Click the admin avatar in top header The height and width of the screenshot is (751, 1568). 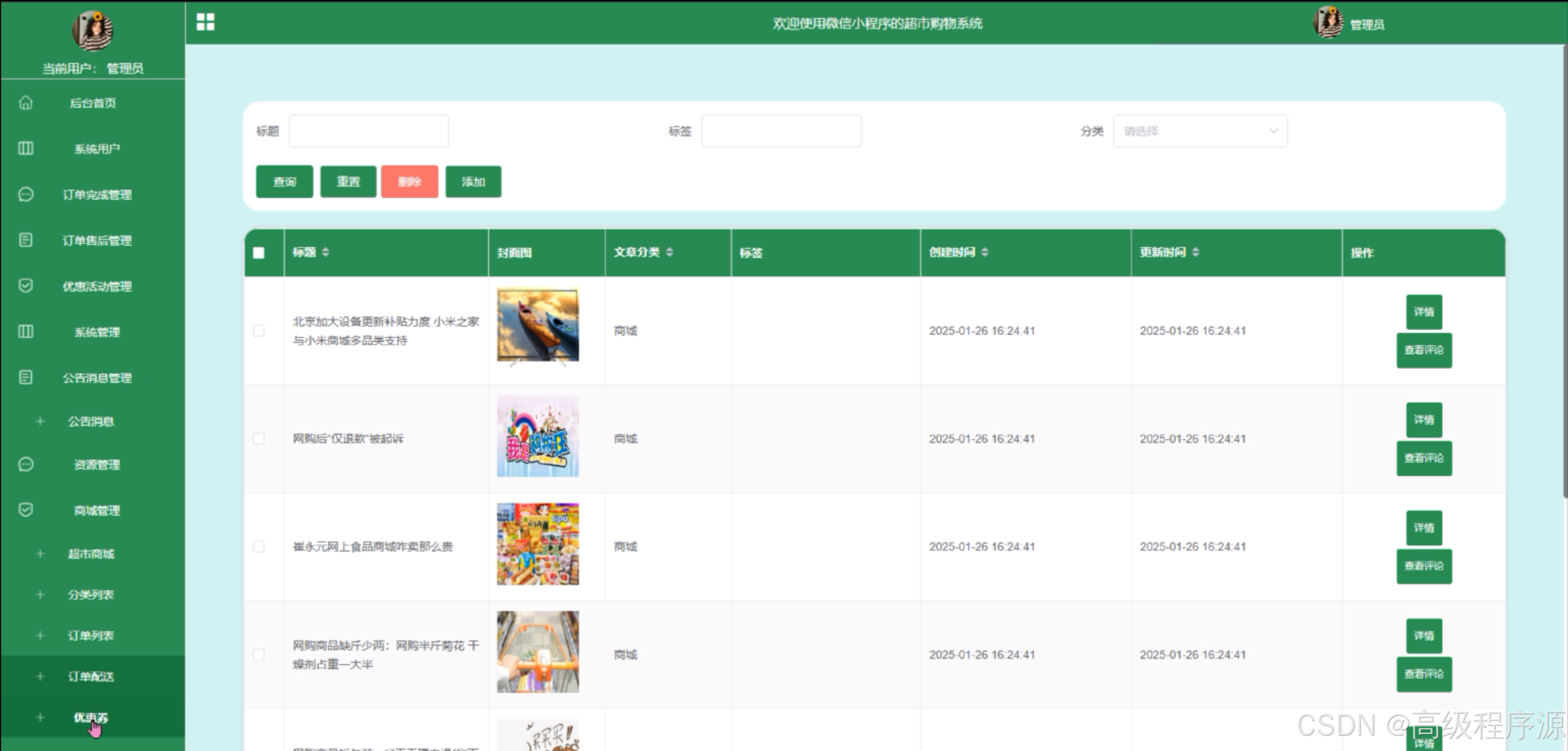click(1328, 22)
